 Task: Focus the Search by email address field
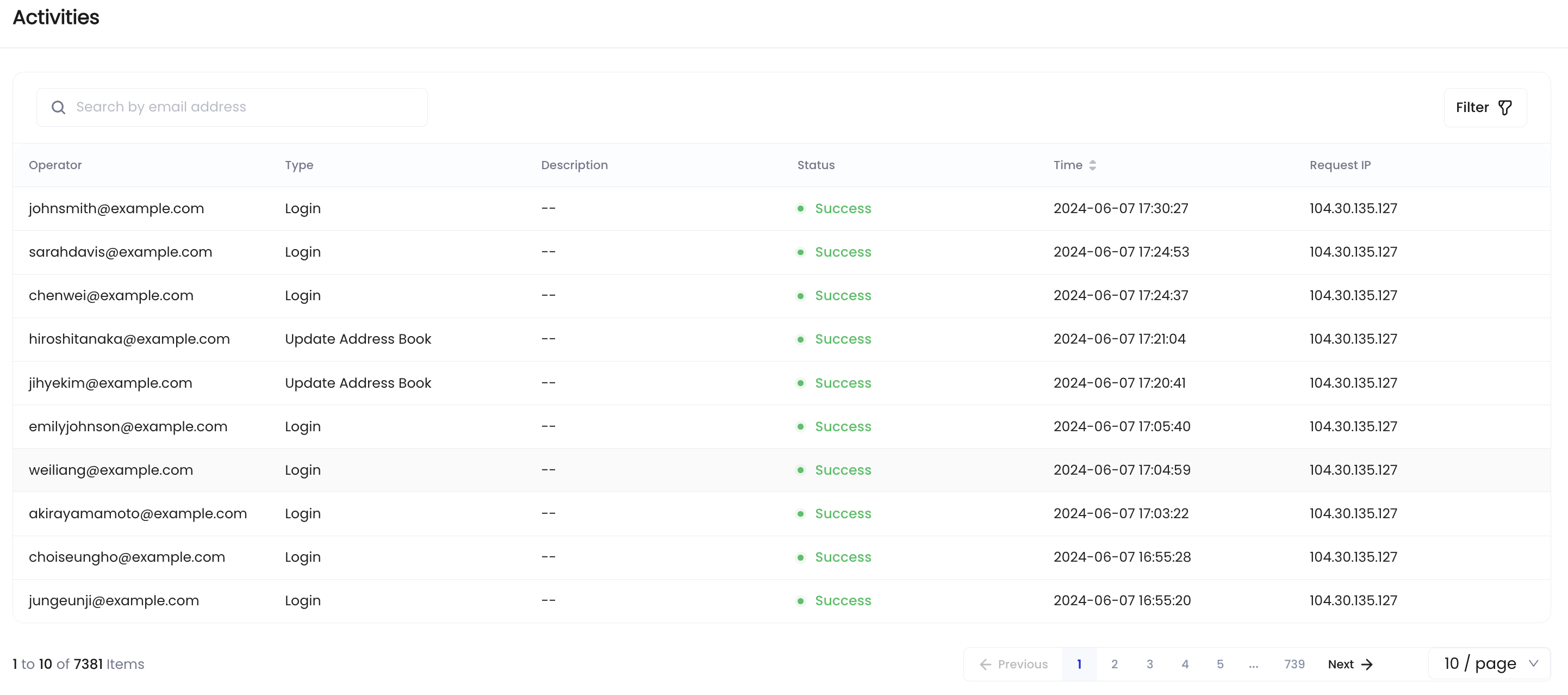tap(232, 108)
